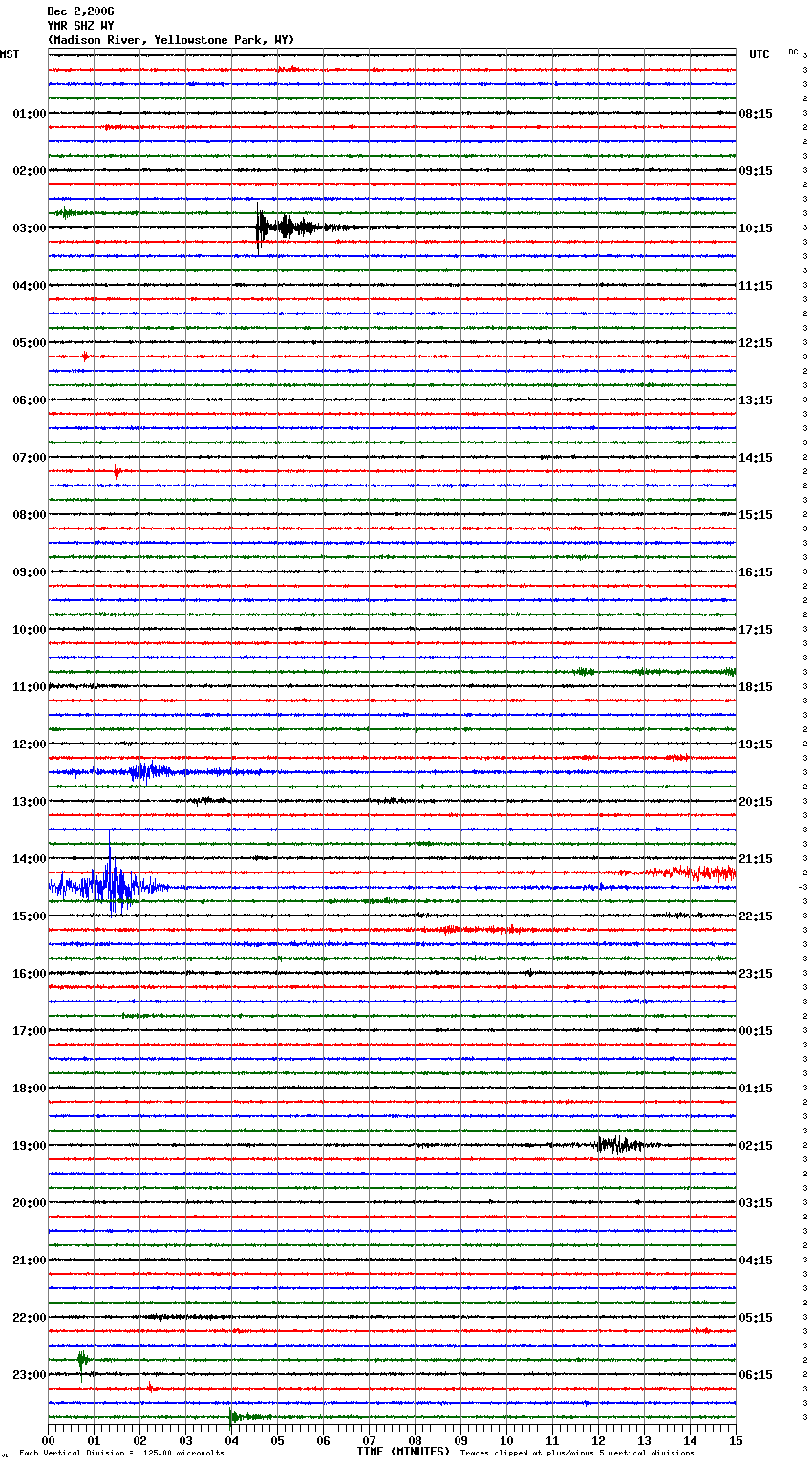This screenshot has height=1466, width=812.
Task: Select the '04:00' MST hour label
Action: tap(30, 286)
